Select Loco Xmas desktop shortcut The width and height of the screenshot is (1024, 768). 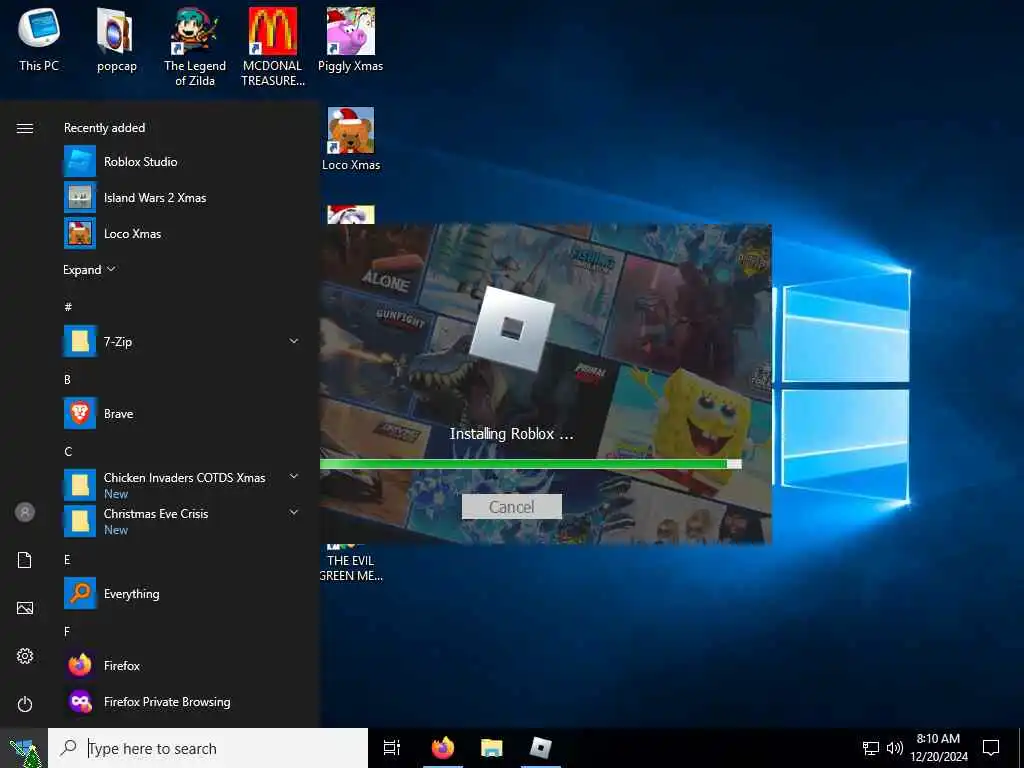(351, 139)
